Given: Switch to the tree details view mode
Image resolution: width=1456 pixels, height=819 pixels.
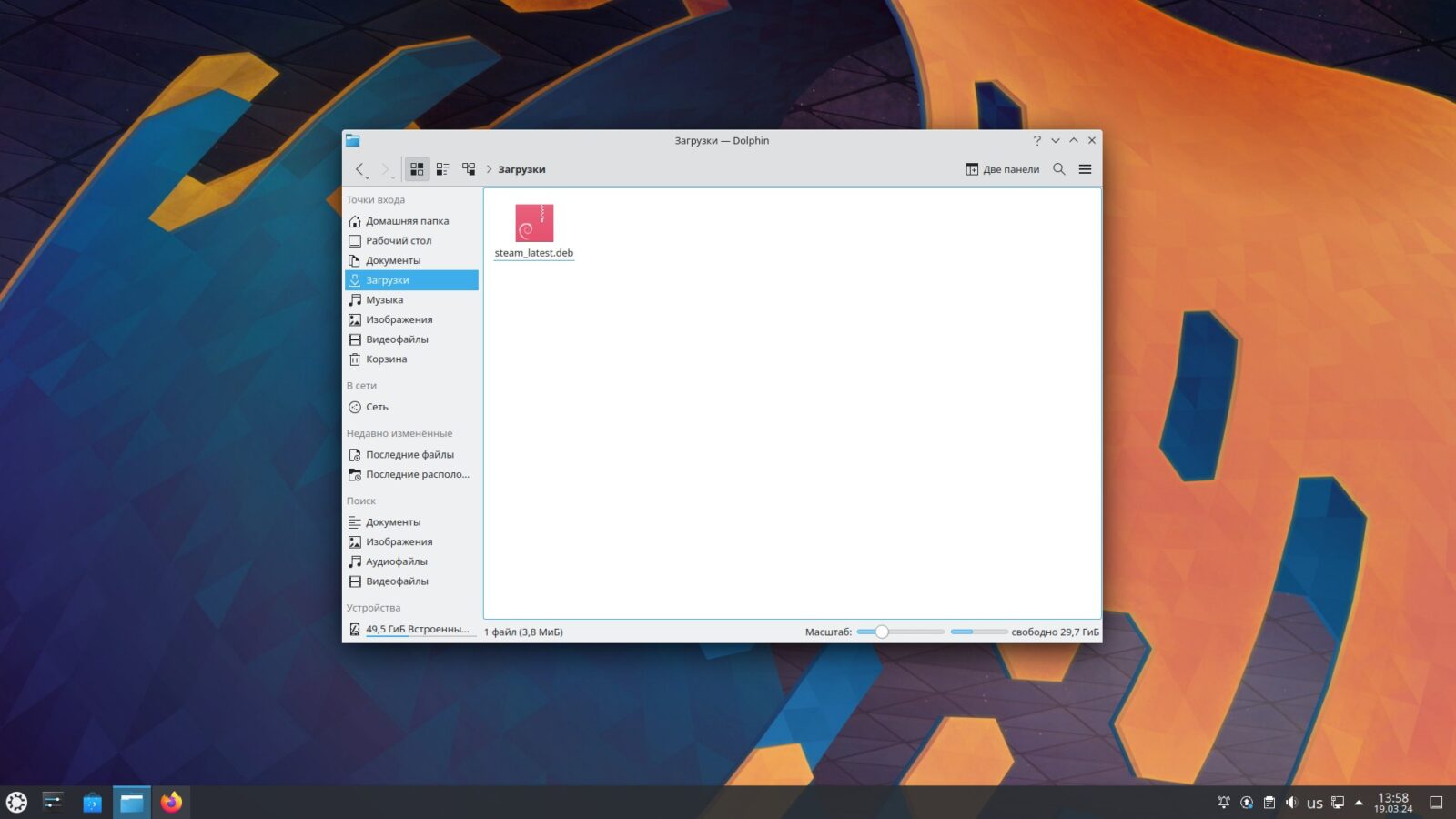Looking at the screenshot, I should point(468,168).
